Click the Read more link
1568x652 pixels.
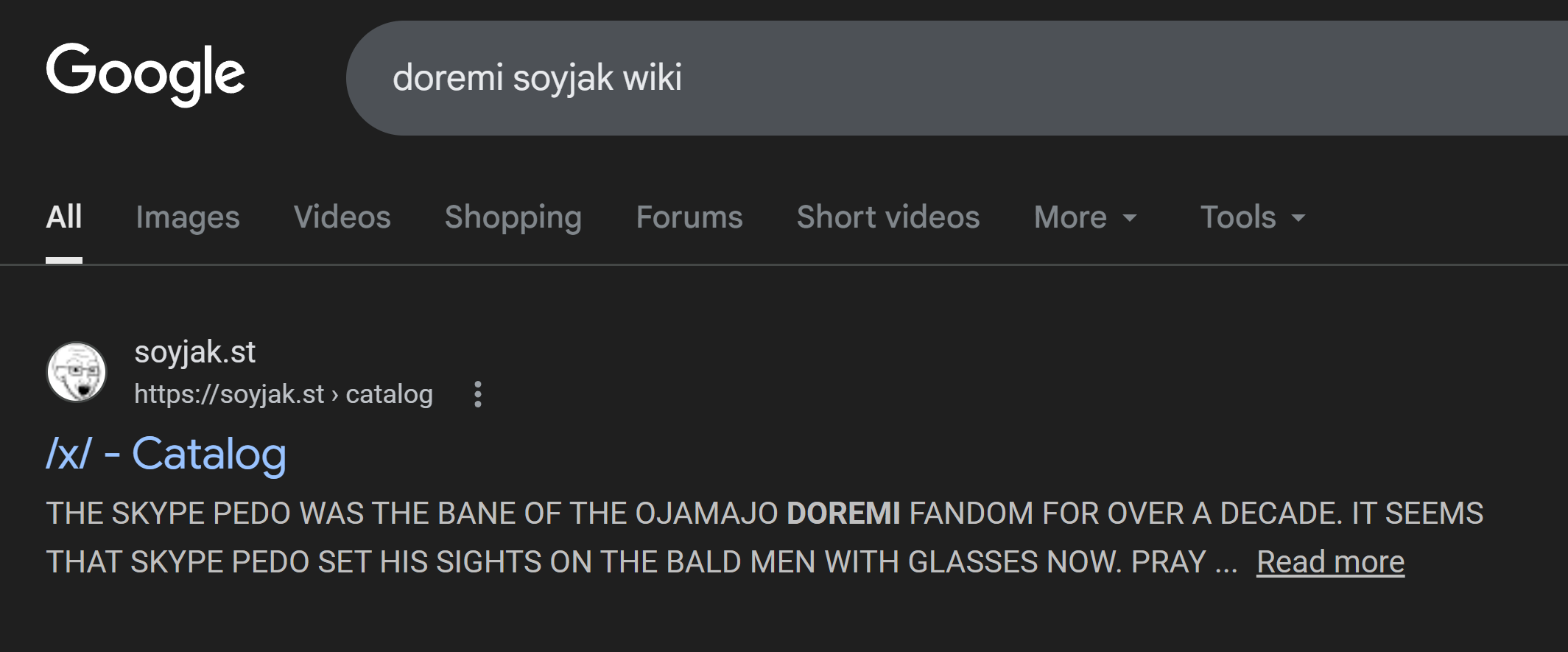coord(1330,562)
